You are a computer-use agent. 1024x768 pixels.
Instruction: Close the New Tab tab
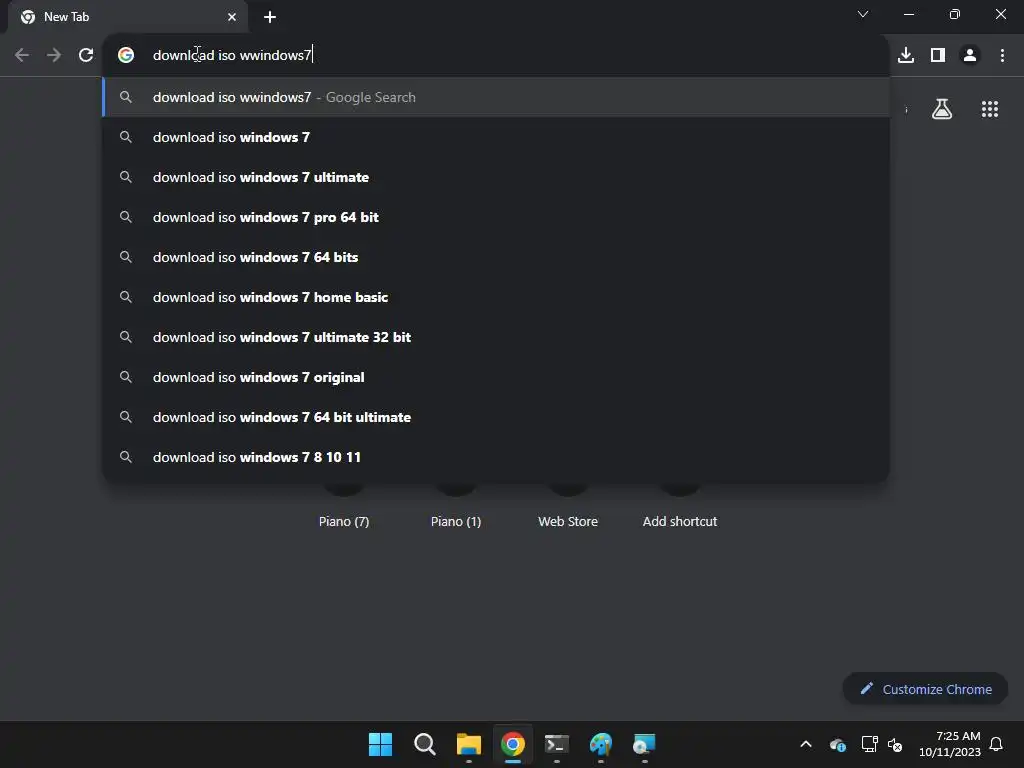click(x=232, y=17)
